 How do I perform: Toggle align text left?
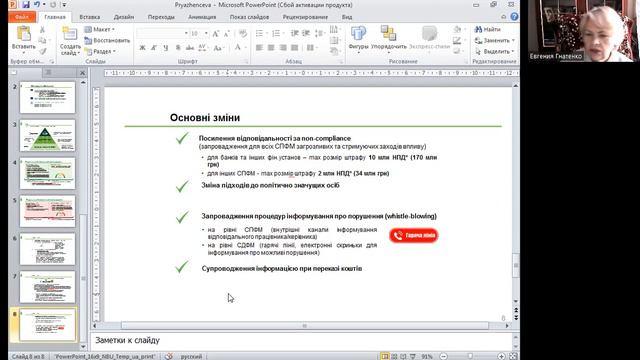259,48
